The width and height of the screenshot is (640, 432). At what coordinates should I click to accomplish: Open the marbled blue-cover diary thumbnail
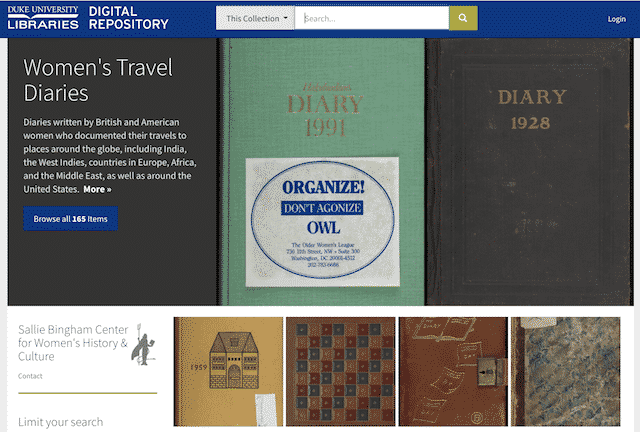point(565,372)
